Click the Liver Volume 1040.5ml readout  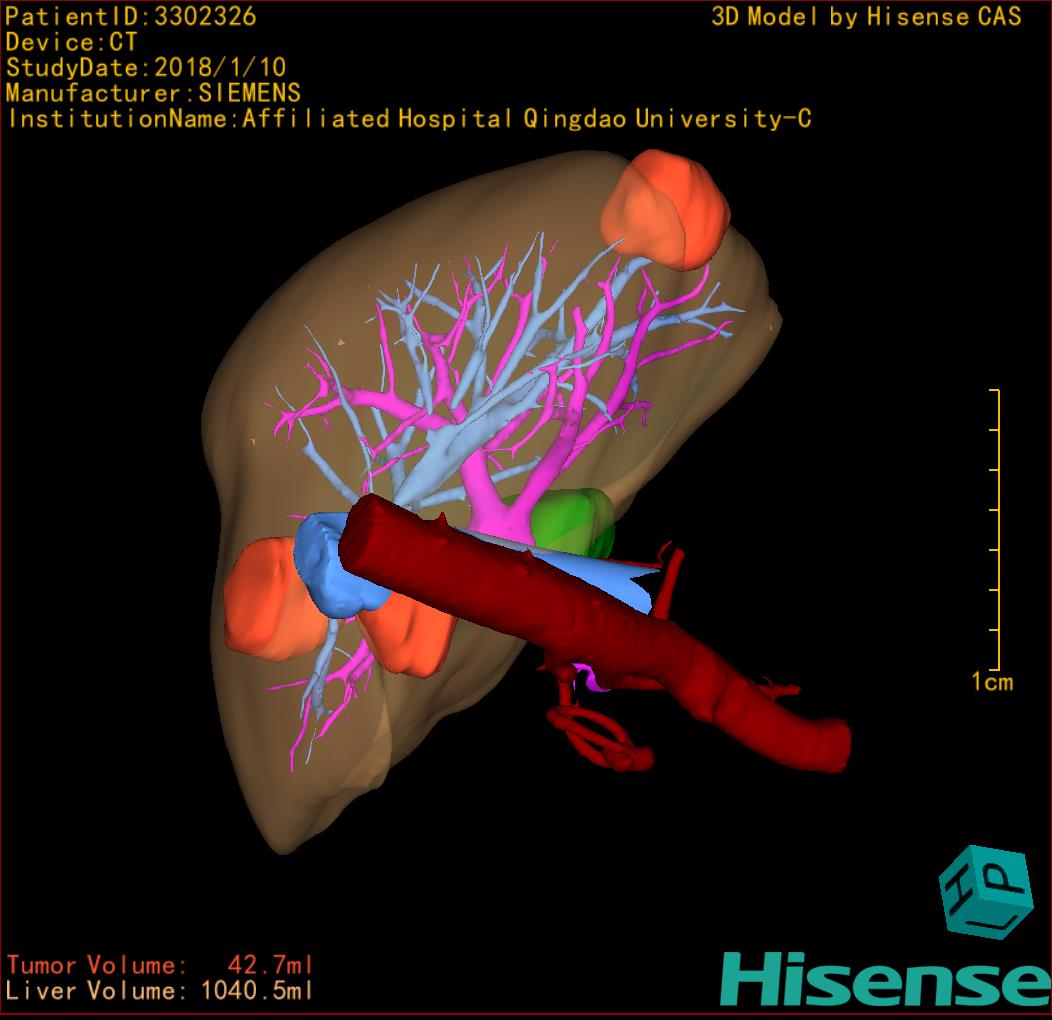160,990
